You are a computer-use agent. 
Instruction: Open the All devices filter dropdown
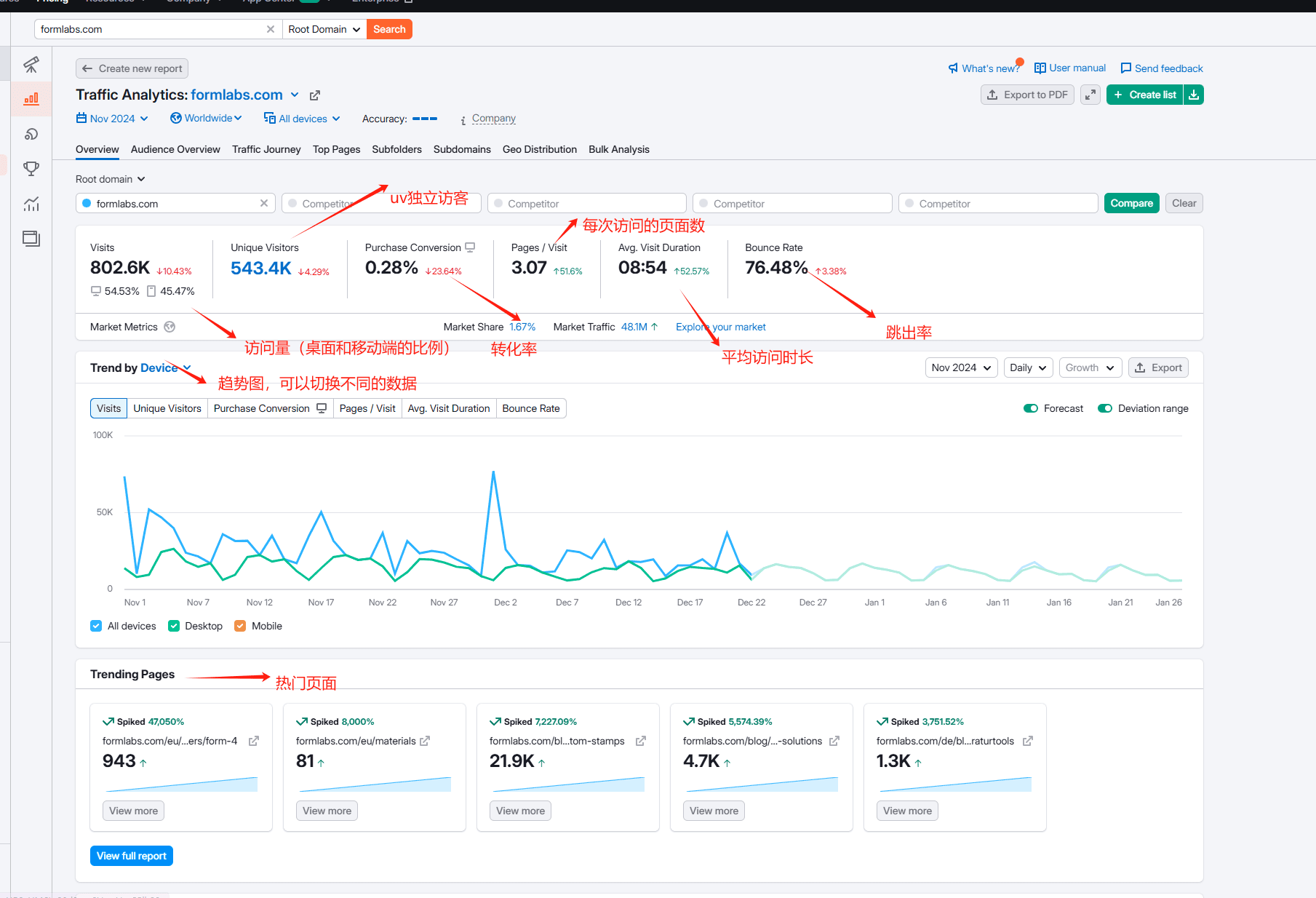click(302, 119)
